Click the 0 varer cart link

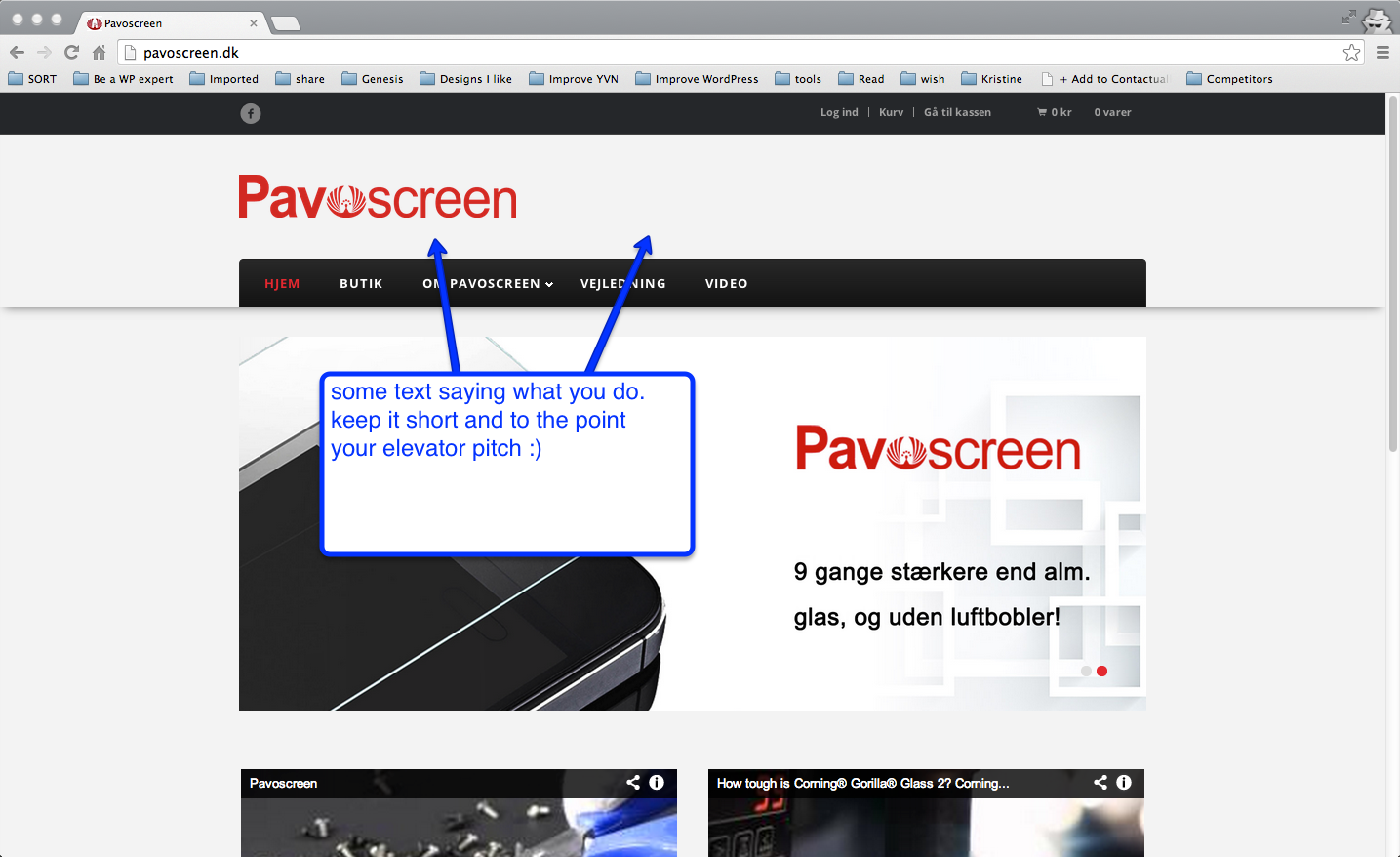[x=1112, y=112]
